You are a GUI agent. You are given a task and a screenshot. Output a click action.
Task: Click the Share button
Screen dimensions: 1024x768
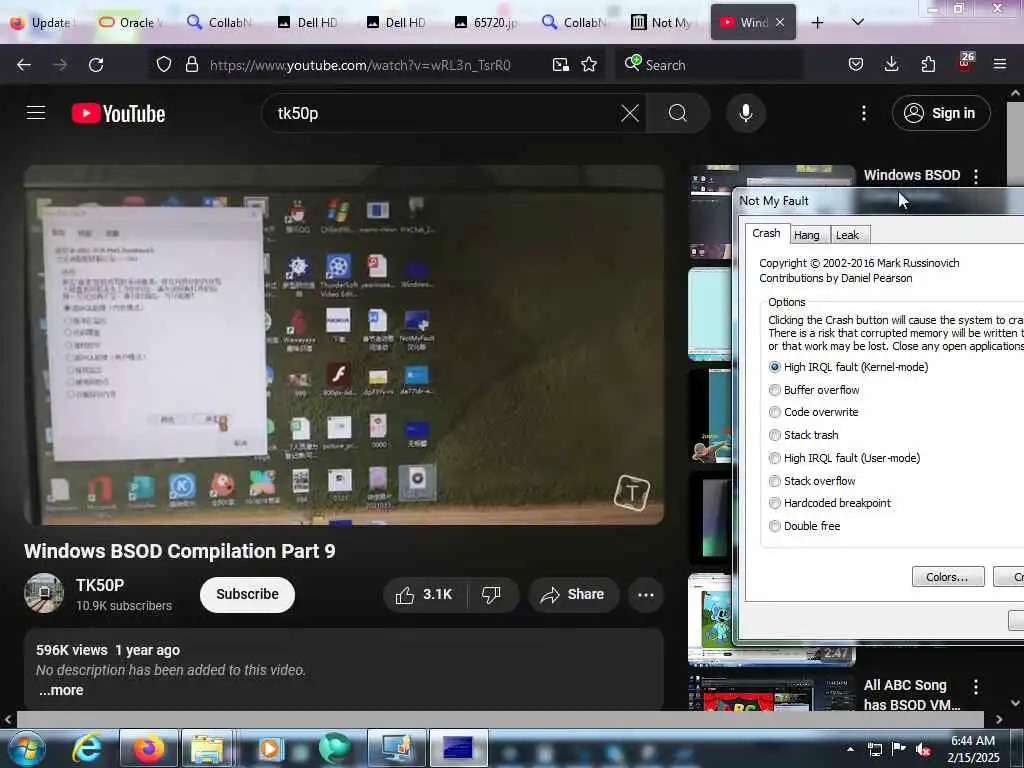click(x=573, y=594)
